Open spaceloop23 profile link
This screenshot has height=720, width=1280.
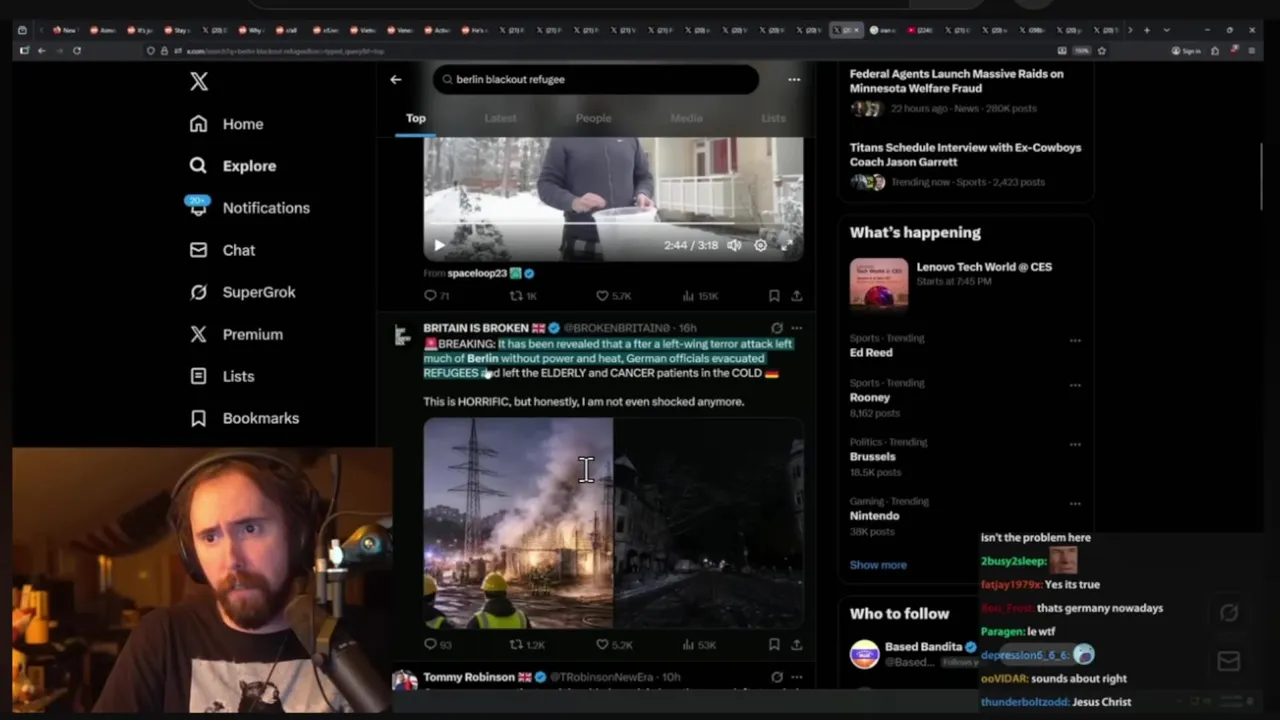tap(477, 273)
